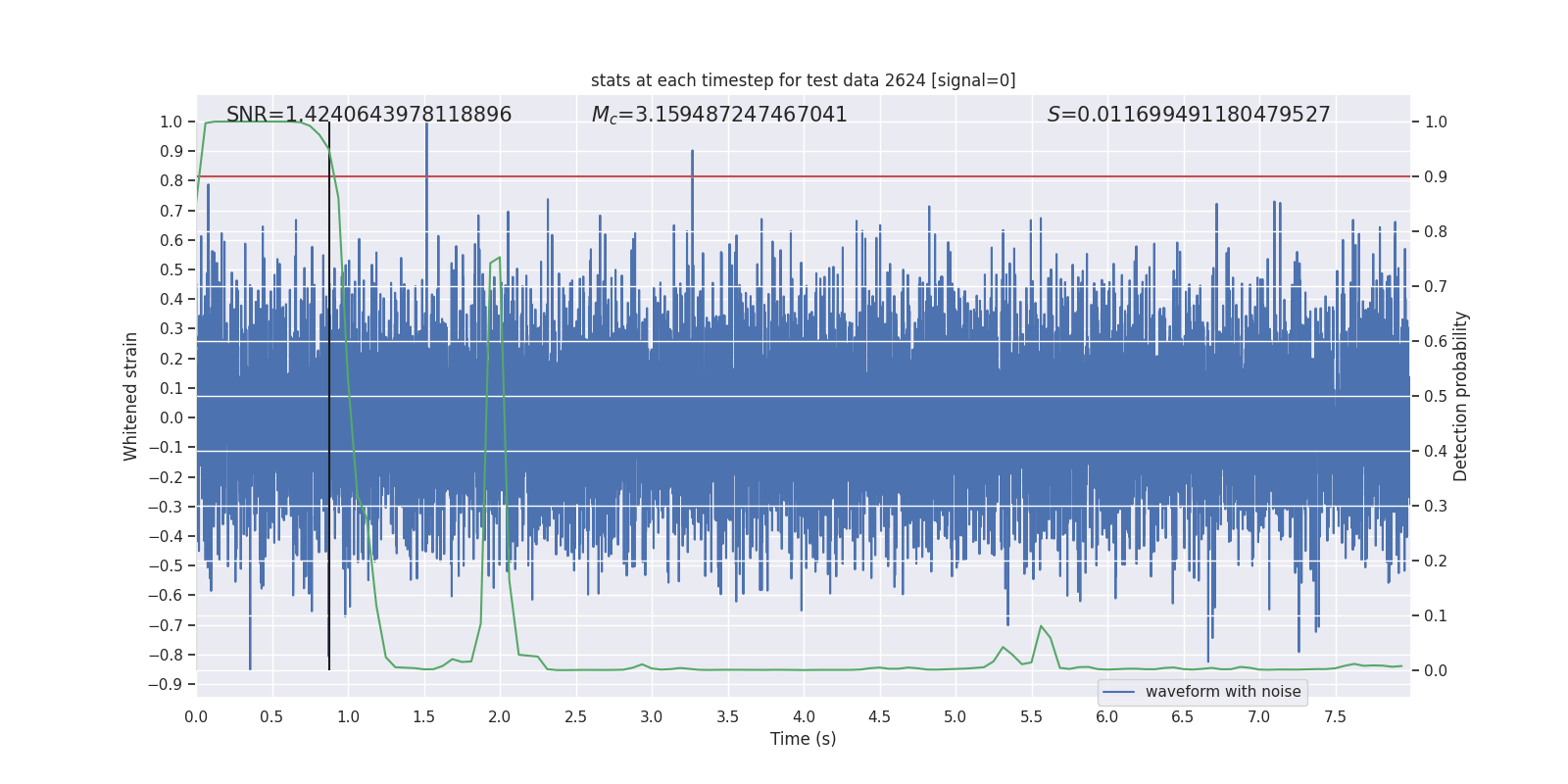Click the blue line sample in the legend
This screenshot has width=1568, height=784.
[x=1118, y=692]
